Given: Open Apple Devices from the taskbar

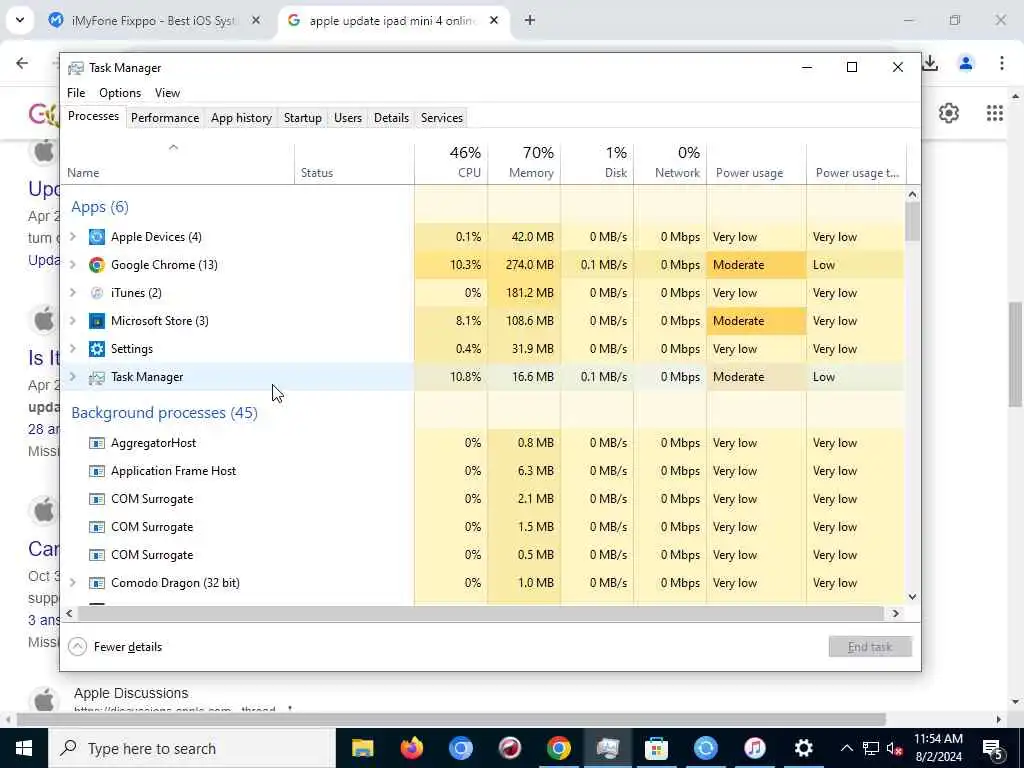Looking at the screenshot, I should pos(705,748).
